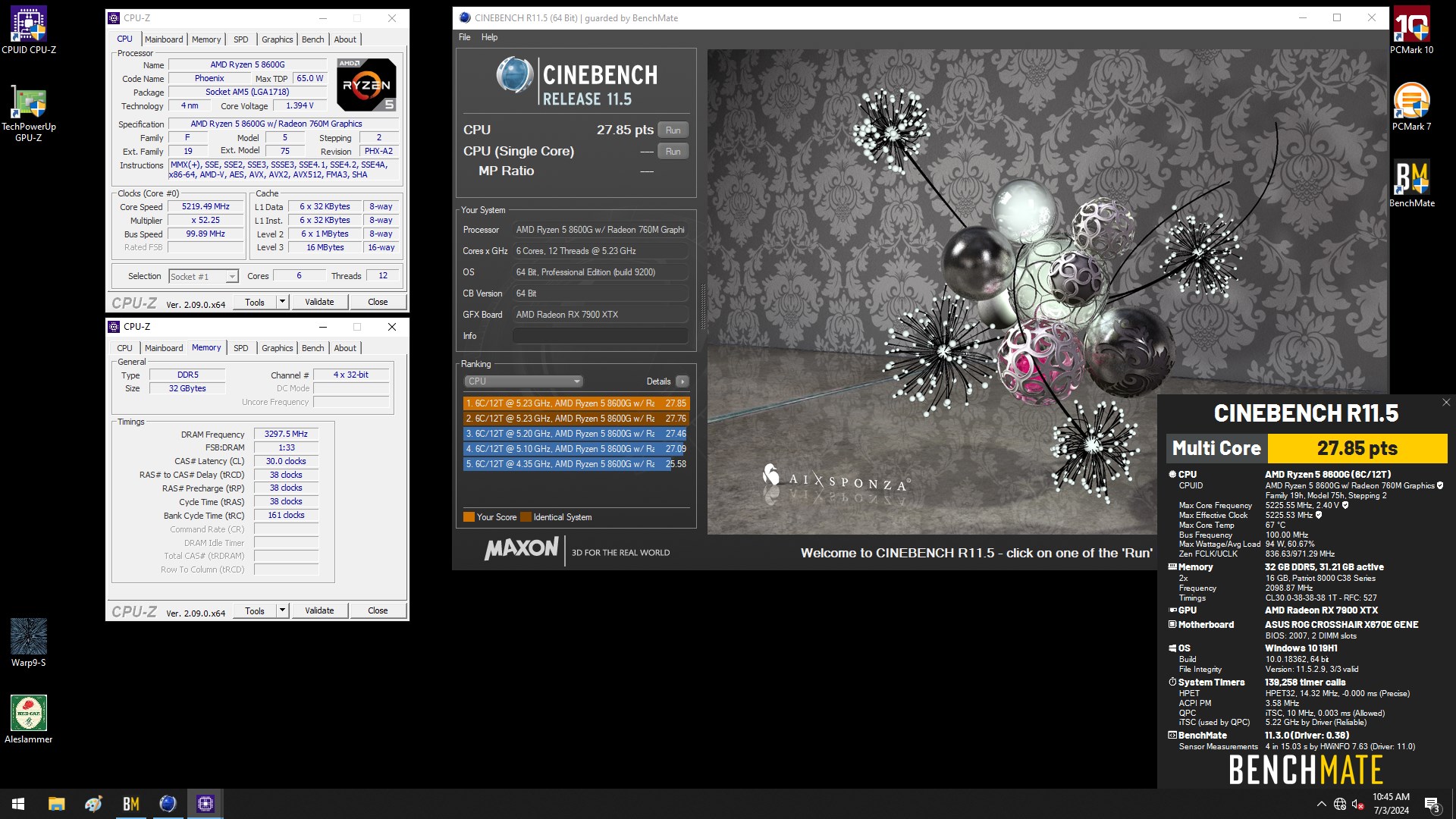Open Bench tab in upper CPU-Z
1456x819 pixels.
coord(312,39)
